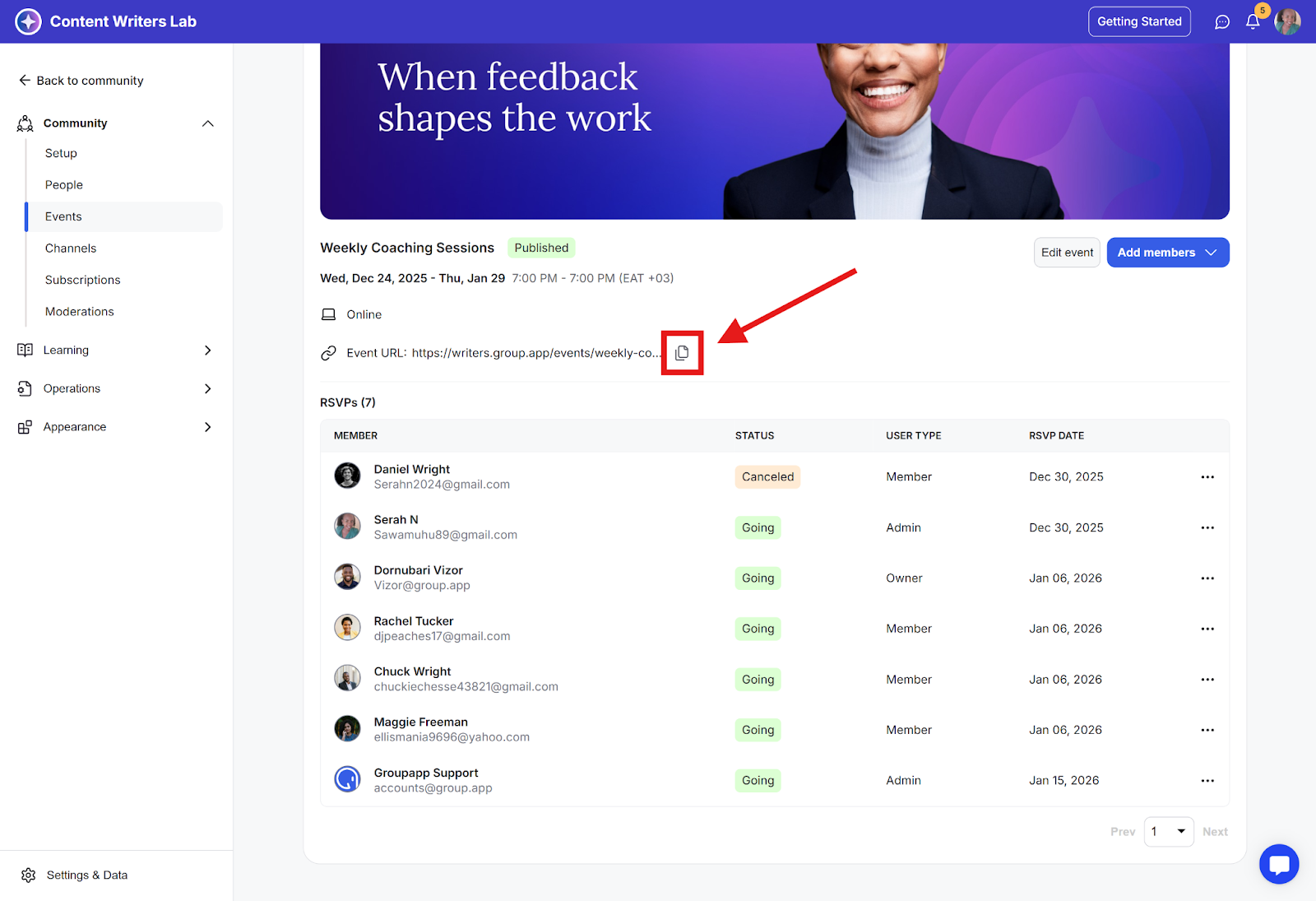
Task: Expand the Learning section chevron
Action: coord(208,350)
